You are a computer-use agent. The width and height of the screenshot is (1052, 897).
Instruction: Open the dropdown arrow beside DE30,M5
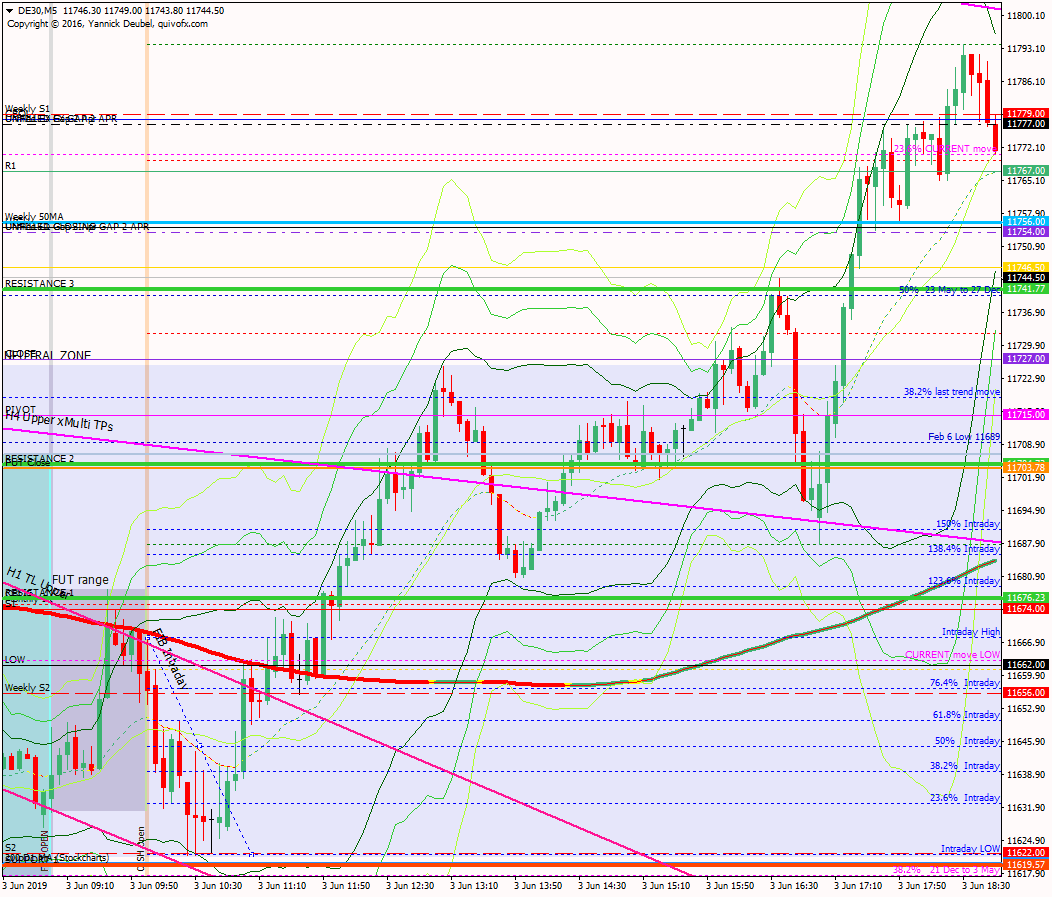[10, 10]
